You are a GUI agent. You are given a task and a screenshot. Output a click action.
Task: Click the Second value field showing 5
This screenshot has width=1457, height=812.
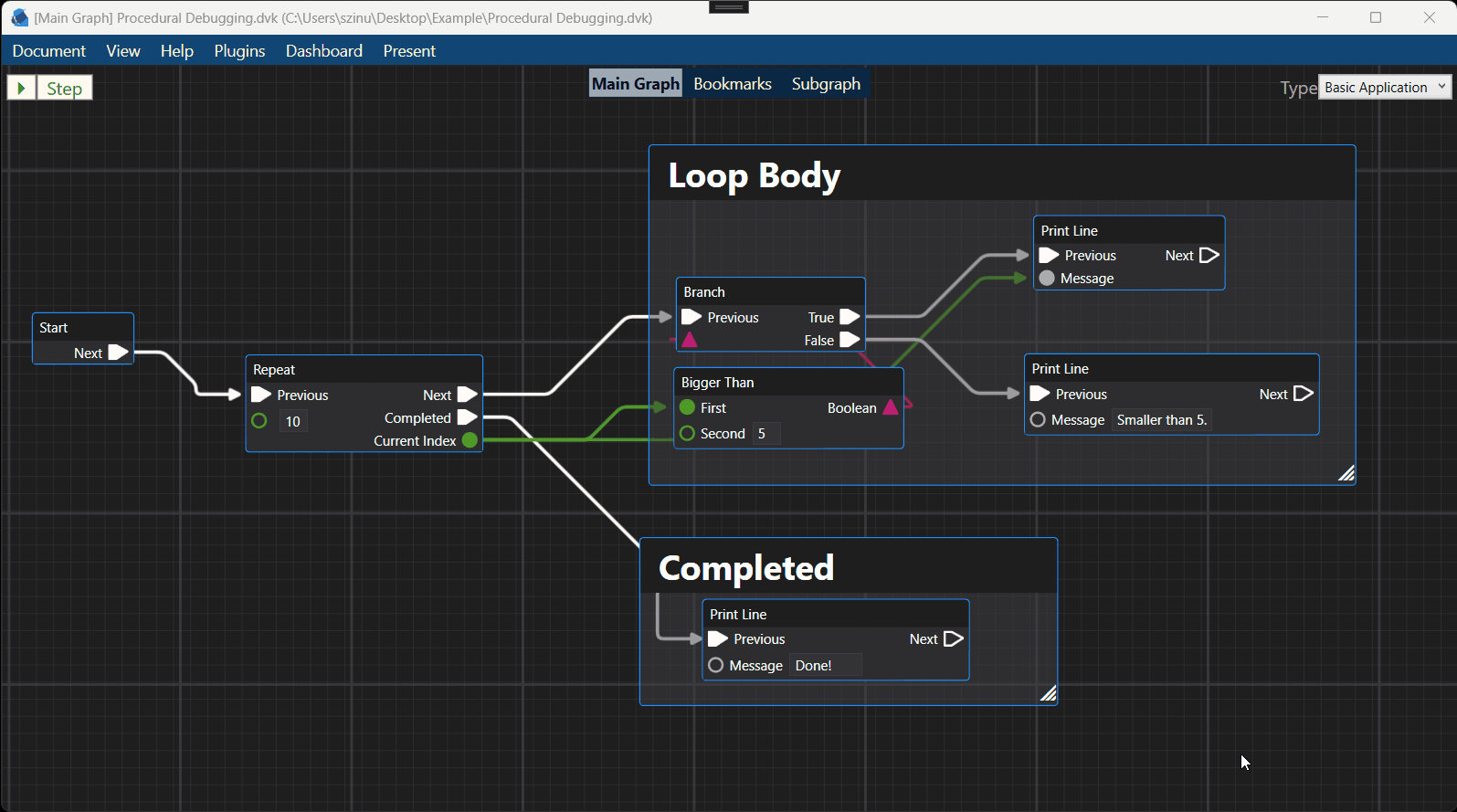point(765,434)
